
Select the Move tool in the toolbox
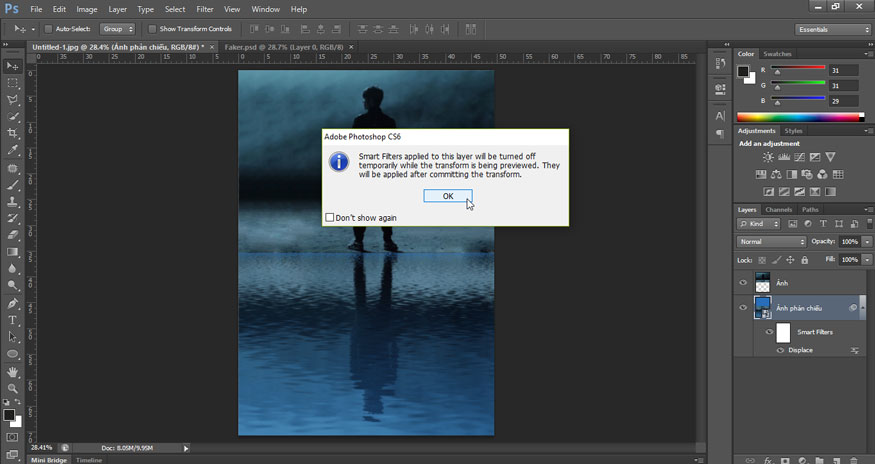tap(12, 66)
